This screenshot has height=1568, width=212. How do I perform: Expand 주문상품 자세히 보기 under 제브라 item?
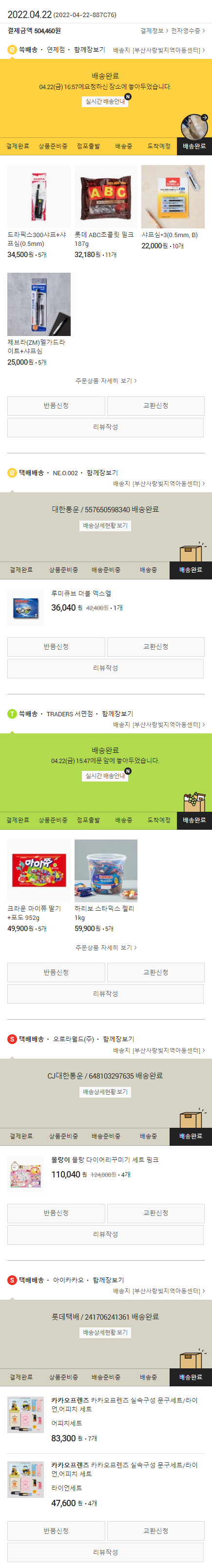[106, 380]
